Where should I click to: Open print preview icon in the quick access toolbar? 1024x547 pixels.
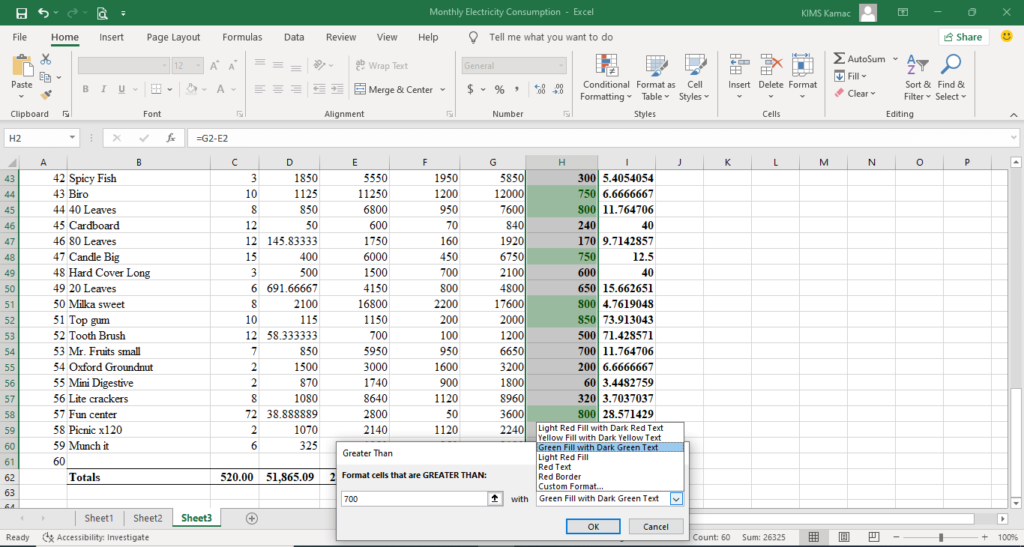pos(101,12)
